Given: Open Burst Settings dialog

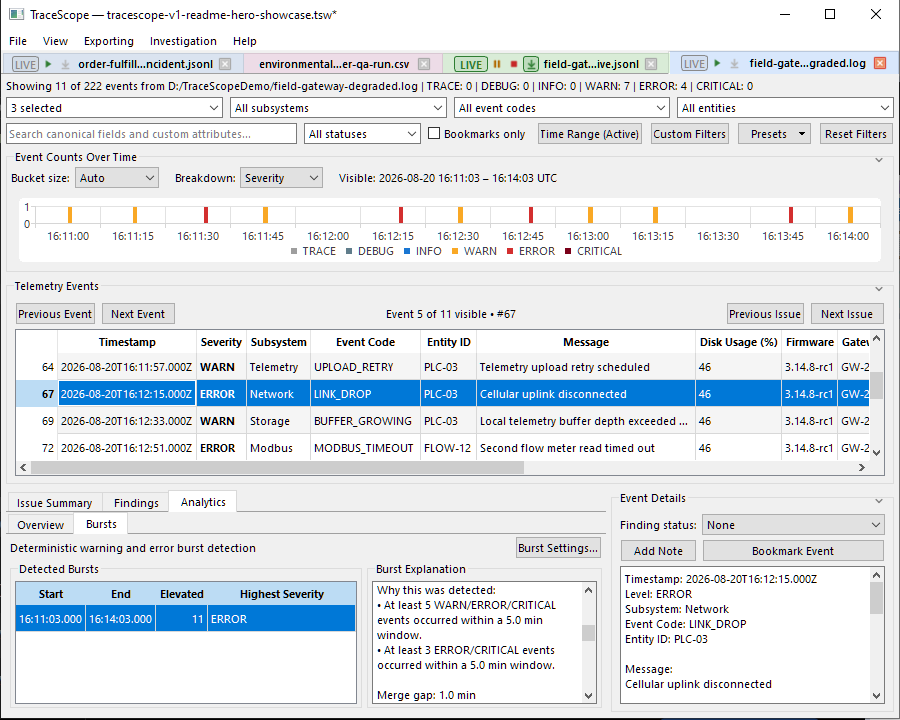Looking at the screenshot, I should pos(558,548).
